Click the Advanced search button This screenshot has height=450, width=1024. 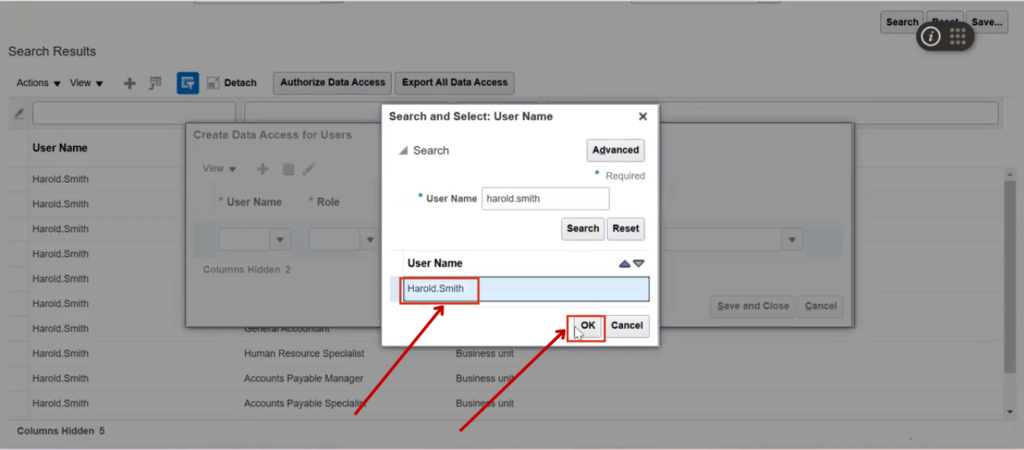[x=615, y=150]
